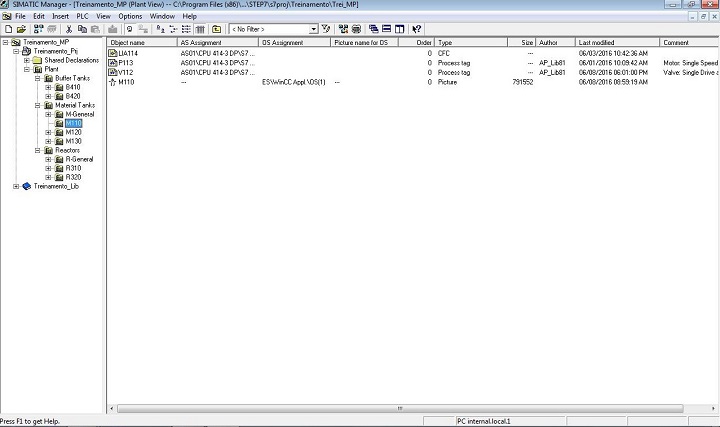
Task: Collapse the Buffer Tanks node
Action: [38, 79]
